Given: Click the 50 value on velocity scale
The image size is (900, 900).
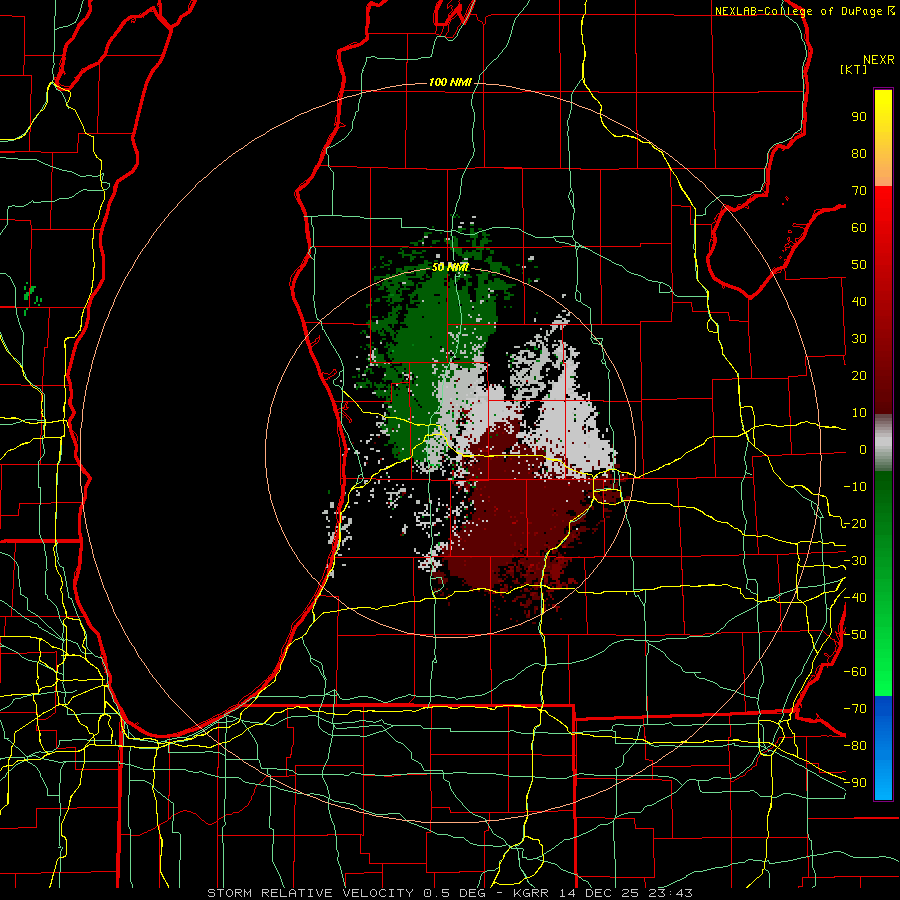Looking at the screenshot, I should coord(859,265).
